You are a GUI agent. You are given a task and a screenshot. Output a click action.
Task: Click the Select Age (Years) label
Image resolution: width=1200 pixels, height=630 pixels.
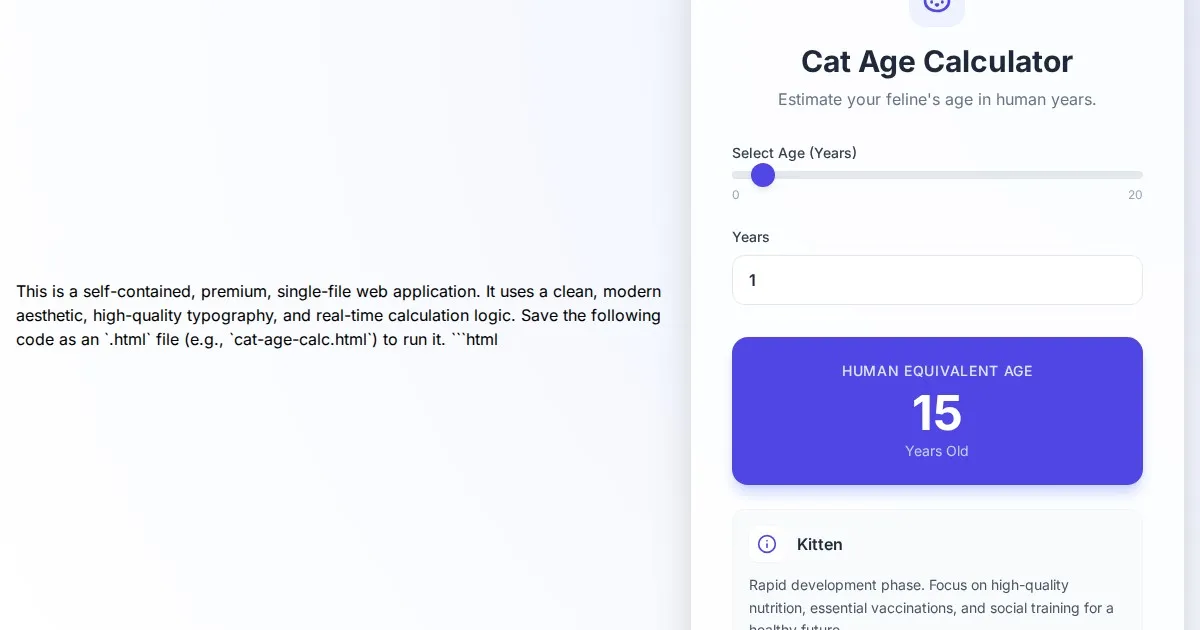794,153
